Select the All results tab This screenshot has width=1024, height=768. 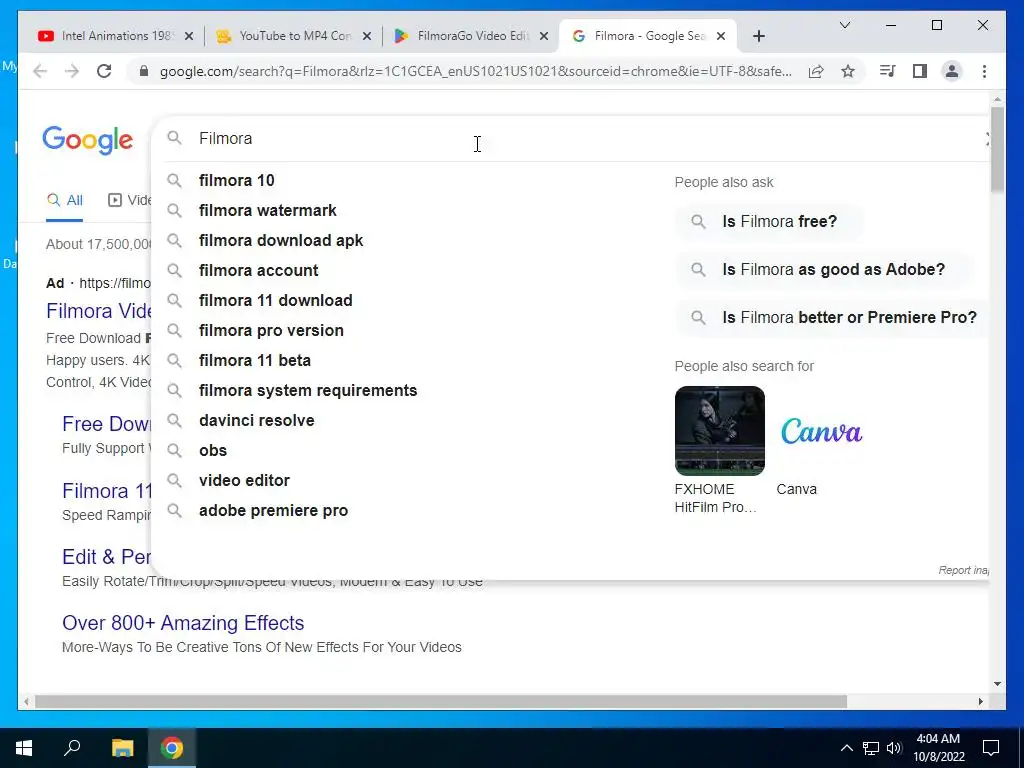pyautogui.click(x=65, y=200)
